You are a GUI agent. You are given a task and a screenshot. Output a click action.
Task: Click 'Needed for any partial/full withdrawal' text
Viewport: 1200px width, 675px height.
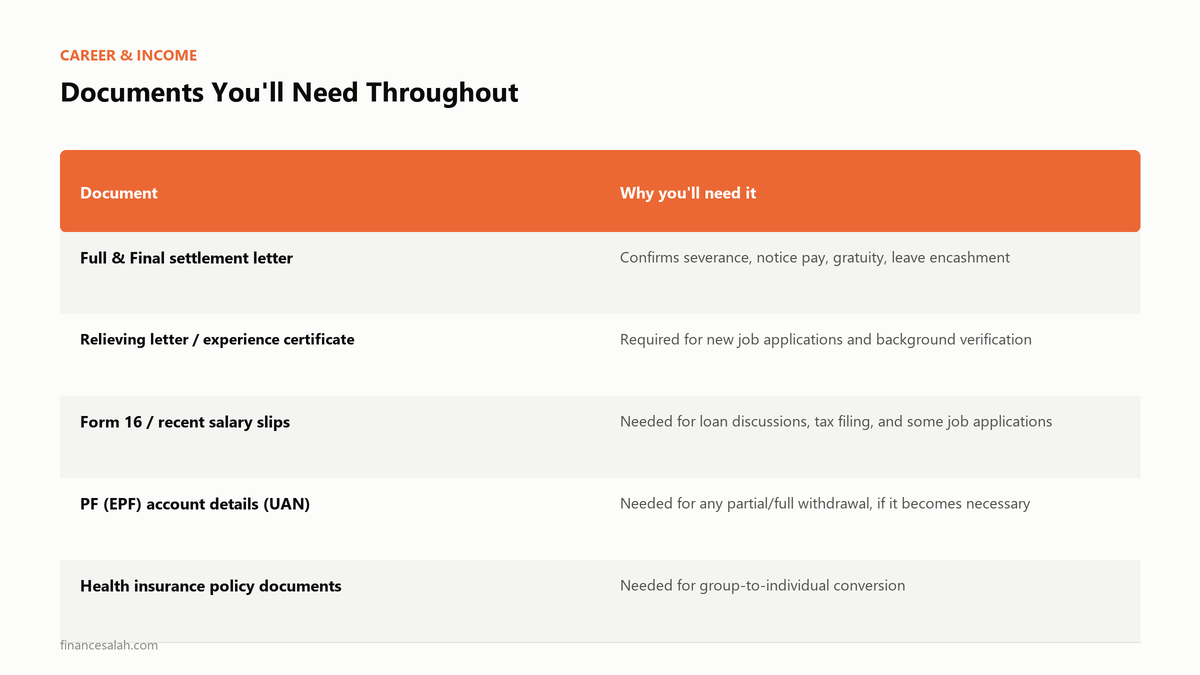[825, 504]
